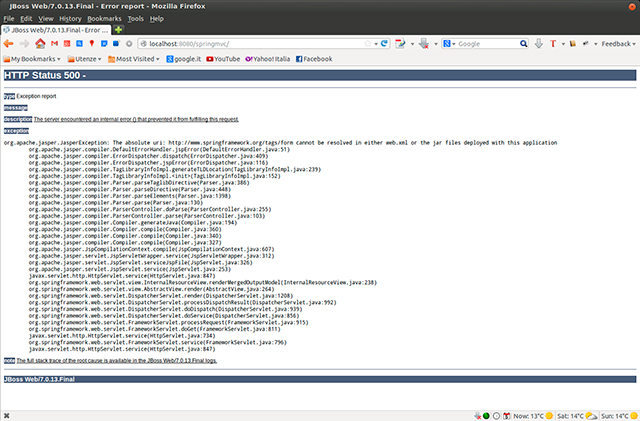Expand the My Bookmarks folder
Image resolution: width=640 pixels, height=421 pixels.
[32, 59]
